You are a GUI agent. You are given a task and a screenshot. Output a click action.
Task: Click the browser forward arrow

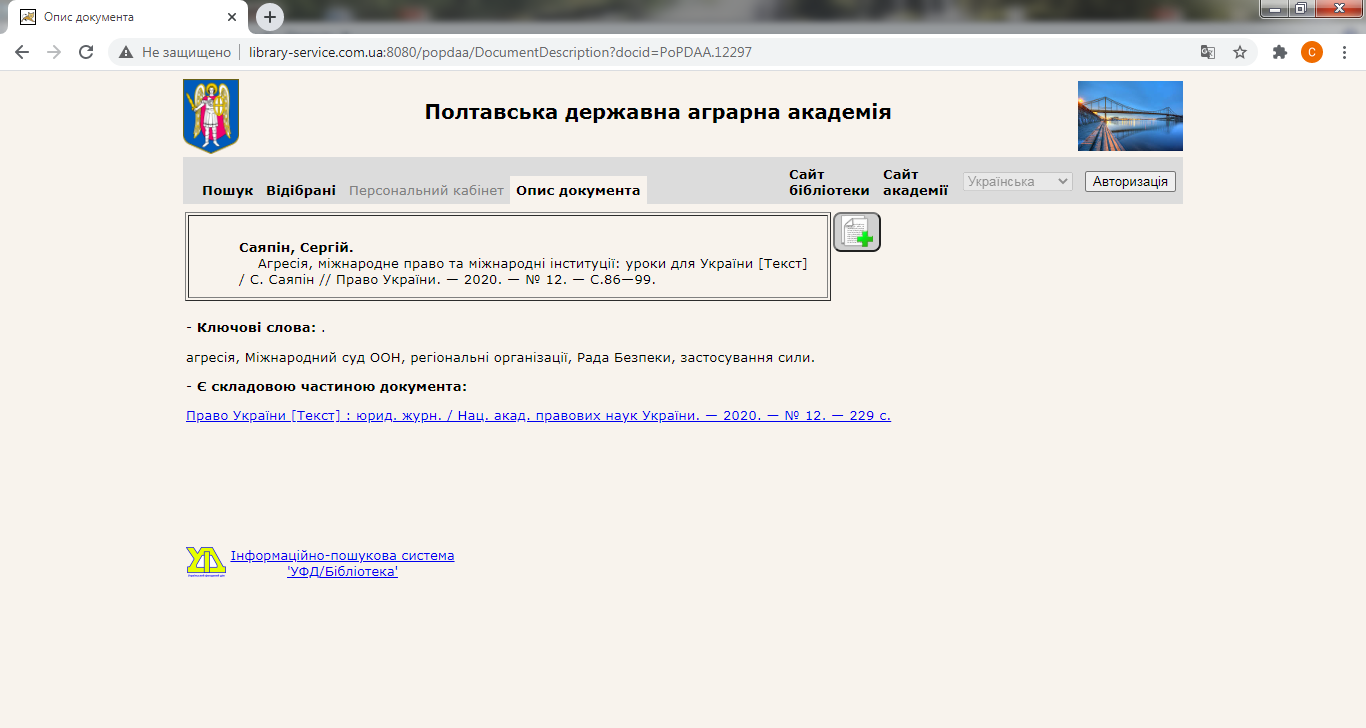pos(54,52)
